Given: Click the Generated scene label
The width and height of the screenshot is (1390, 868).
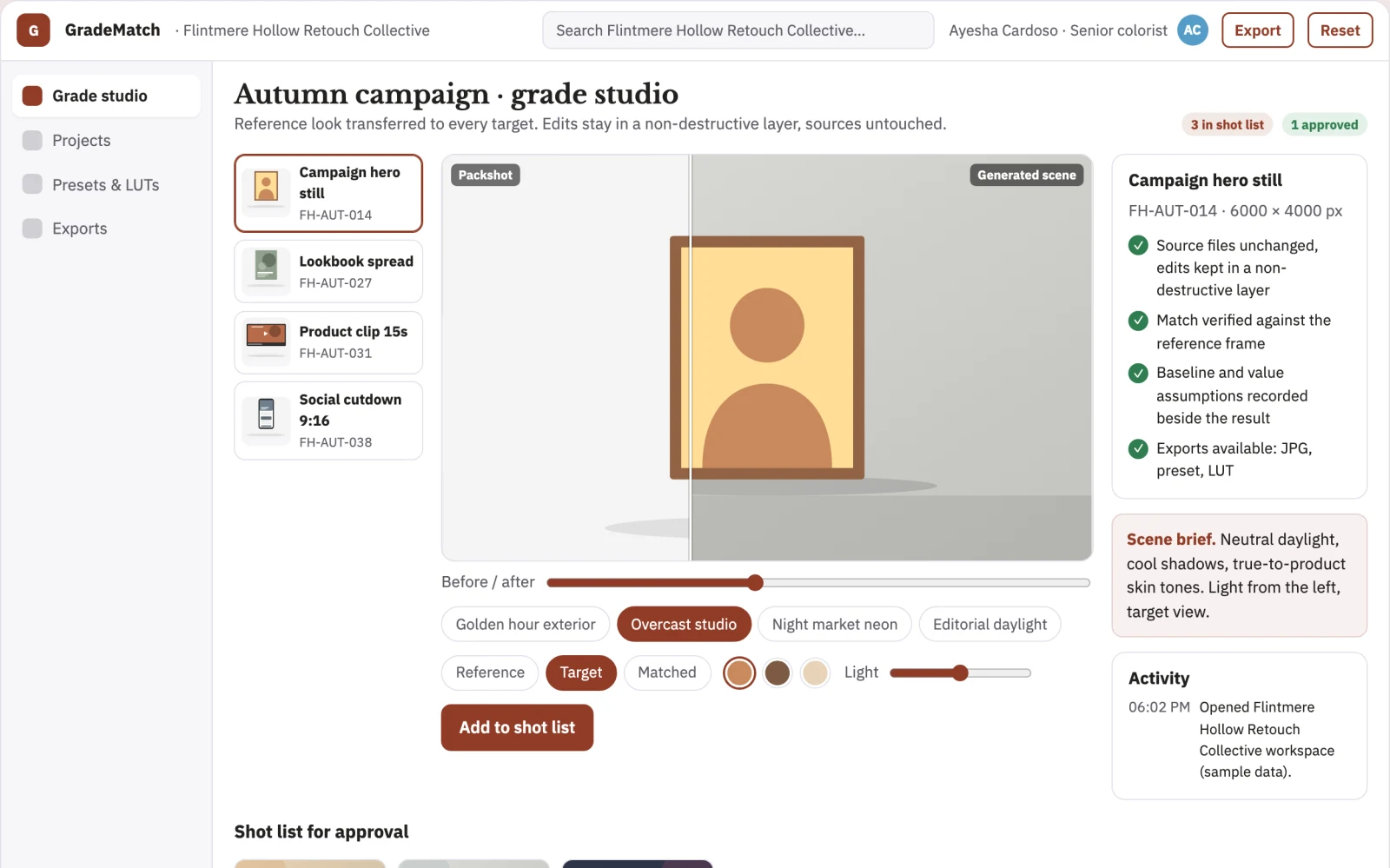Looking at the screenshot, I should tap(1026, 175).
